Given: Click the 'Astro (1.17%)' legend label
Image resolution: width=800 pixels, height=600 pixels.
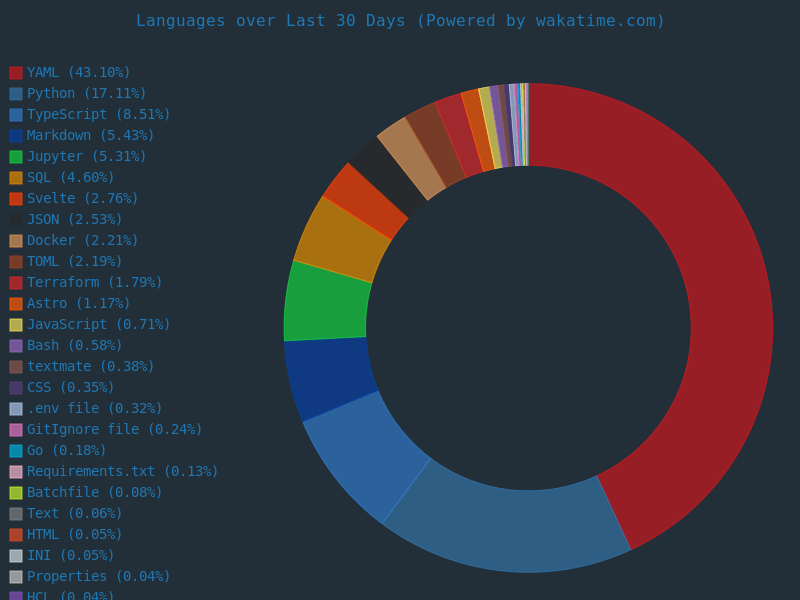Looking at the screenshot, I should coord(79,303).
